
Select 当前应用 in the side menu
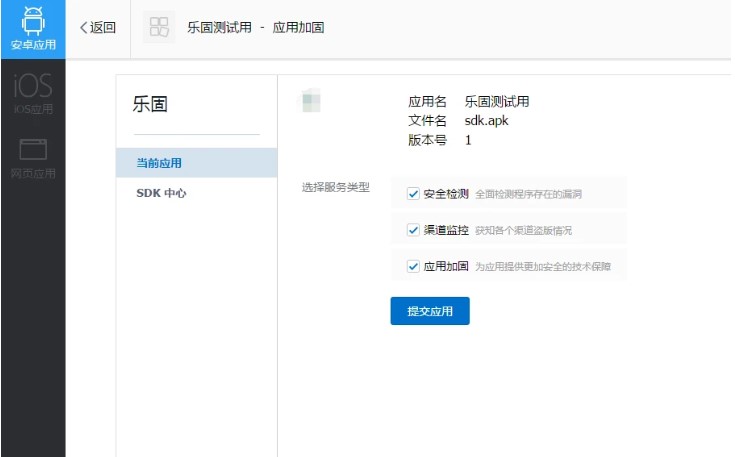pos(159,163)
